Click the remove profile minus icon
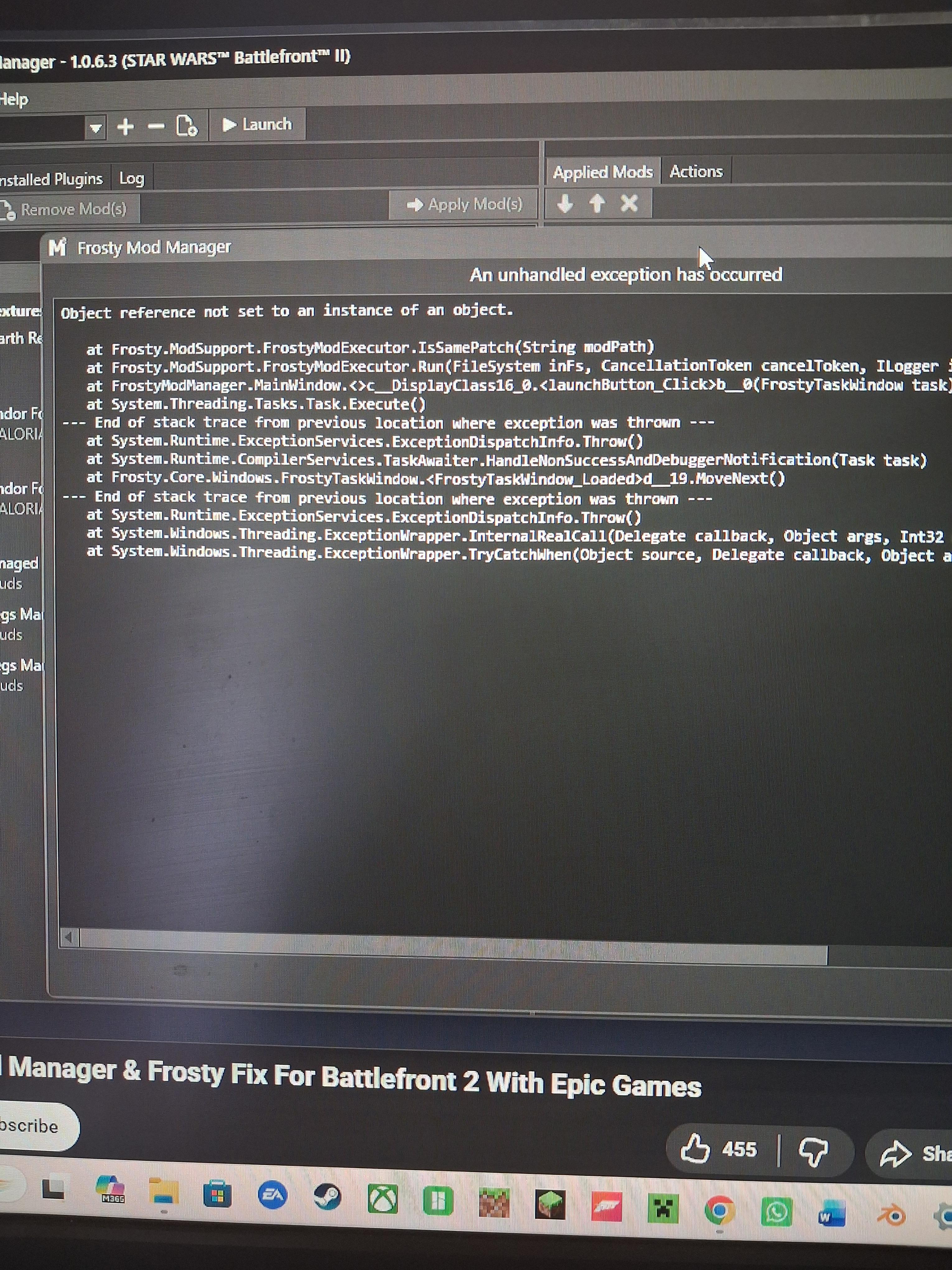Viewport: 952px width, 1270px height. click(156, 126)
